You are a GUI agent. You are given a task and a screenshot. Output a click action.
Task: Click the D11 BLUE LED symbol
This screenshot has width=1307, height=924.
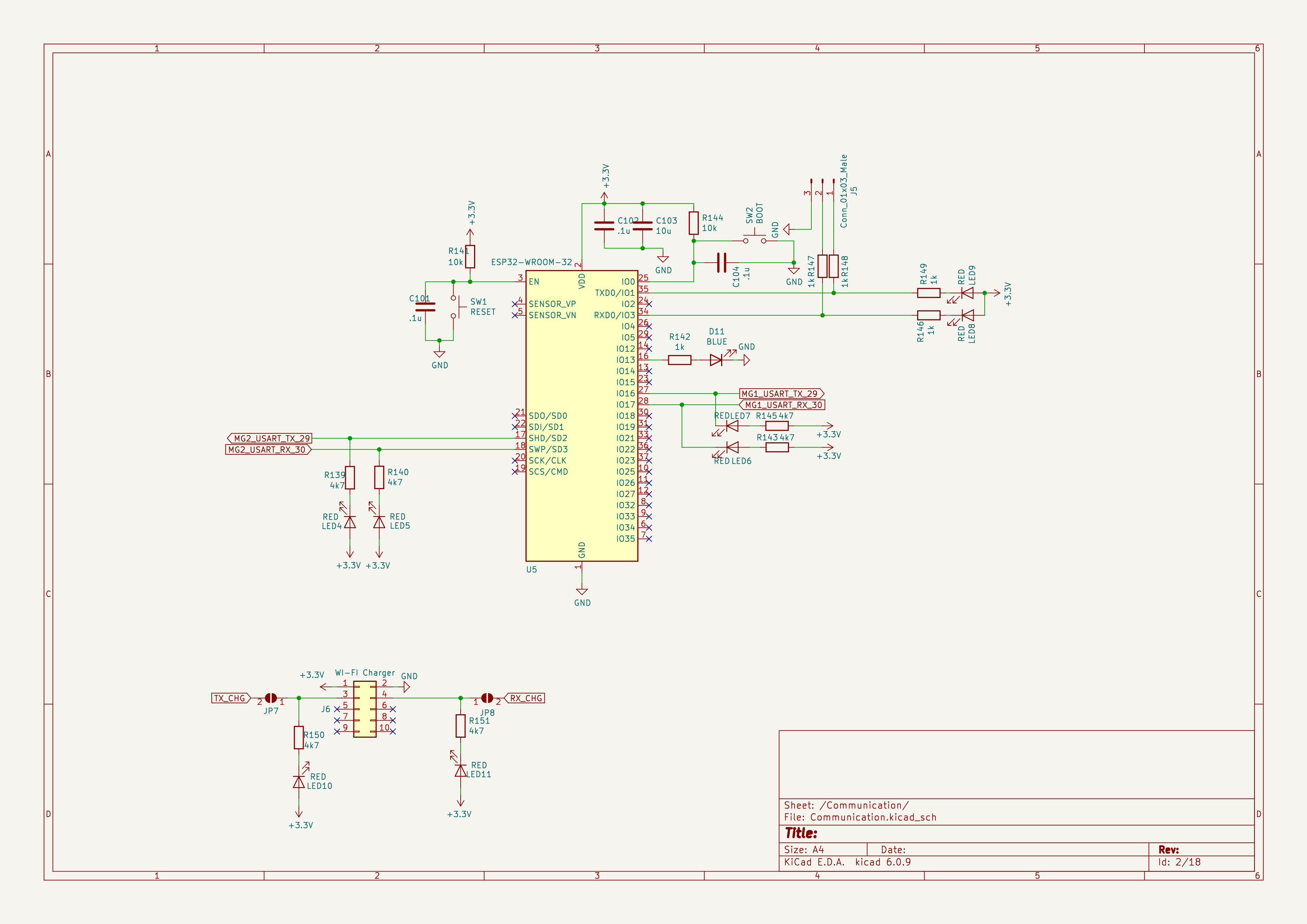point(717,360)
